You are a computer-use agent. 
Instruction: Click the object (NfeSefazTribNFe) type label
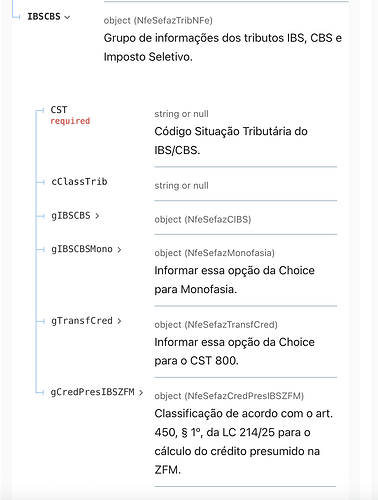click(158, 21)
